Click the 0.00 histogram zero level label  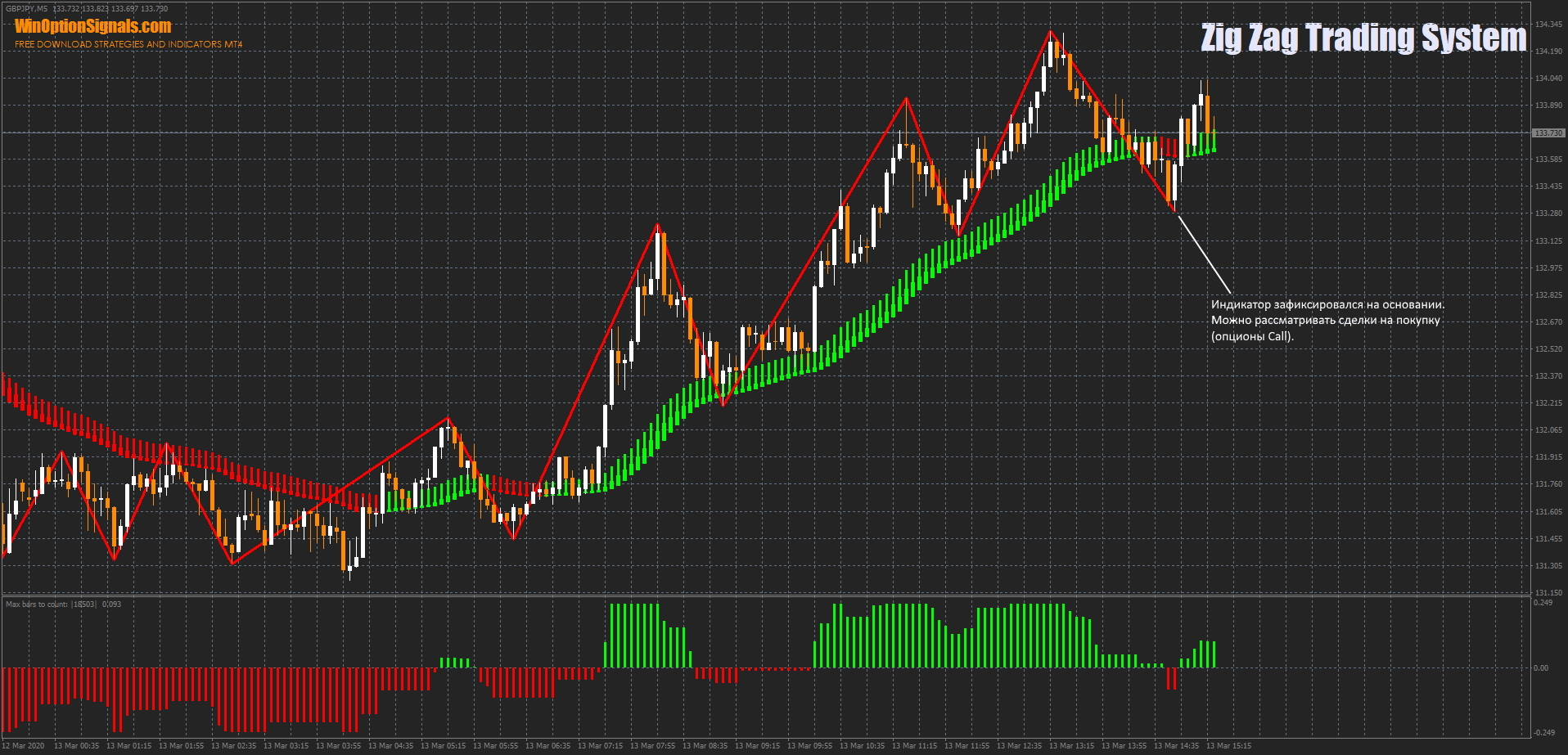click(x=1541, y=668)
